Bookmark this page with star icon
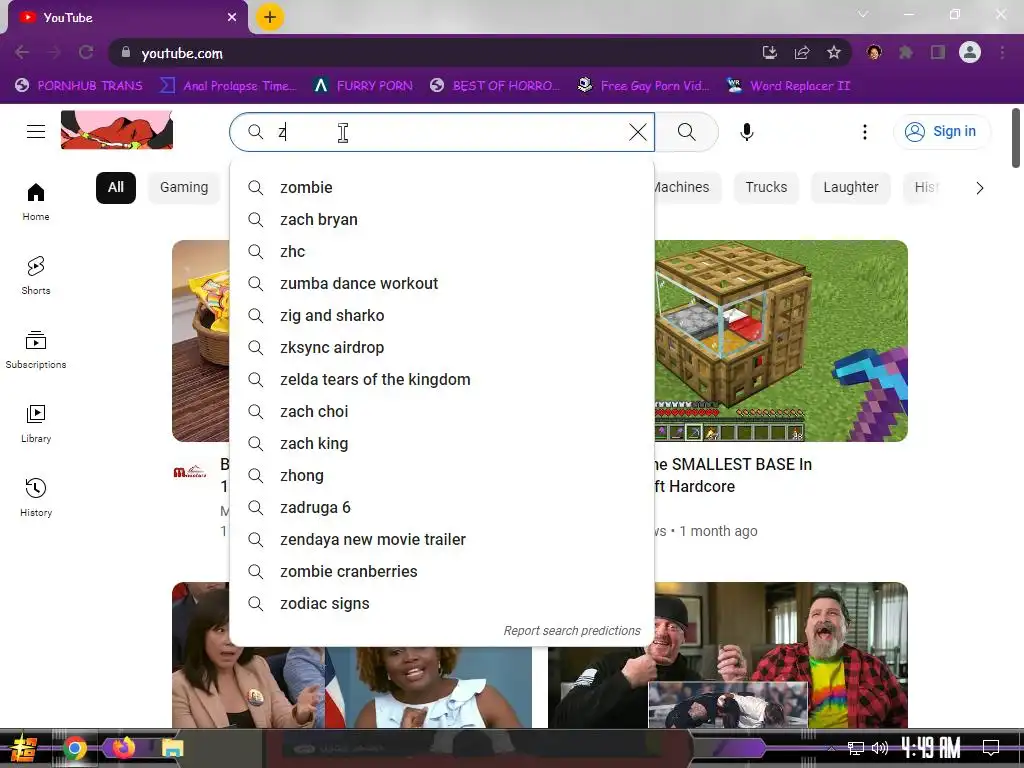This screenshot has height=768, width=1024. pyautogui.click(x=834, y=52)
